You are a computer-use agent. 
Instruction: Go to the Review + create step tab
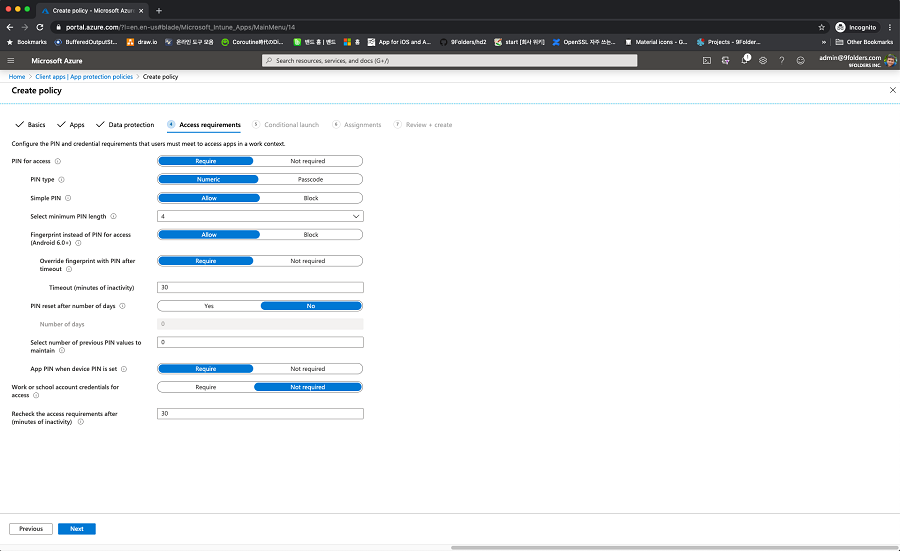coord(423,125)
